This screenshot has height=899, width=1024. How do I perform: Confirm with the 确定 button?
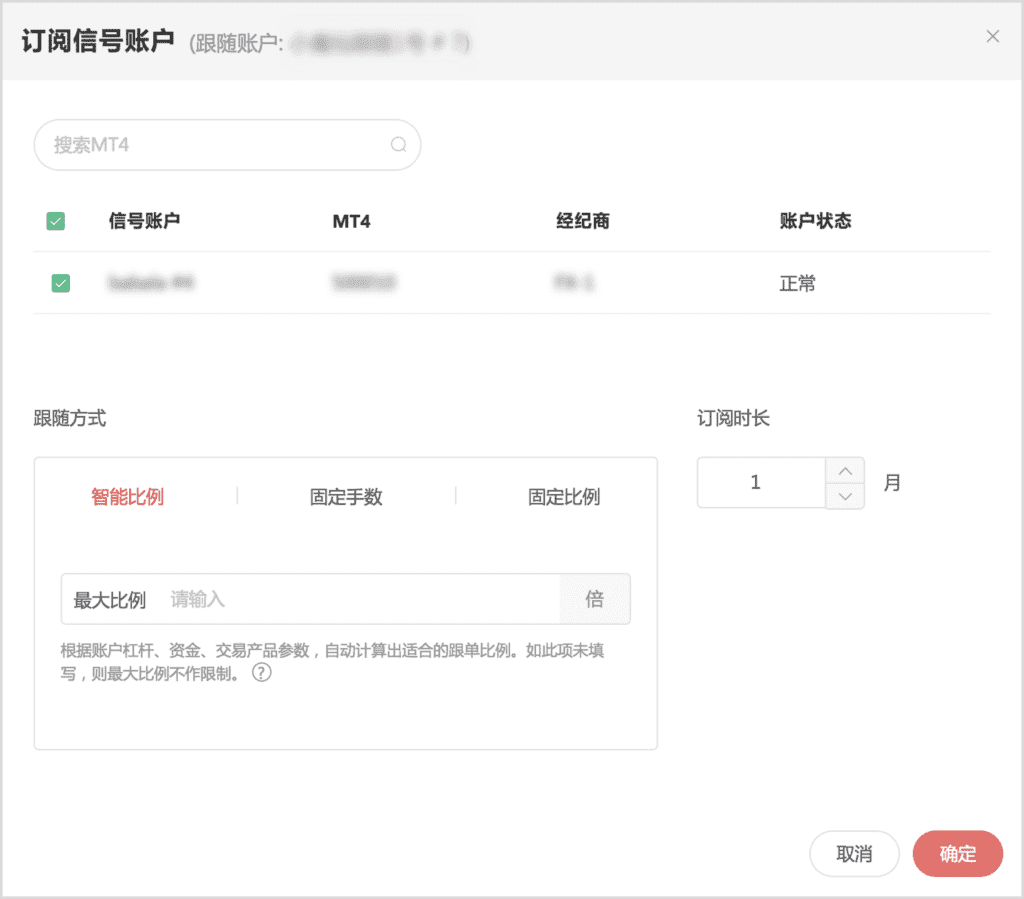pyautogui.click(x=957, y=854)
